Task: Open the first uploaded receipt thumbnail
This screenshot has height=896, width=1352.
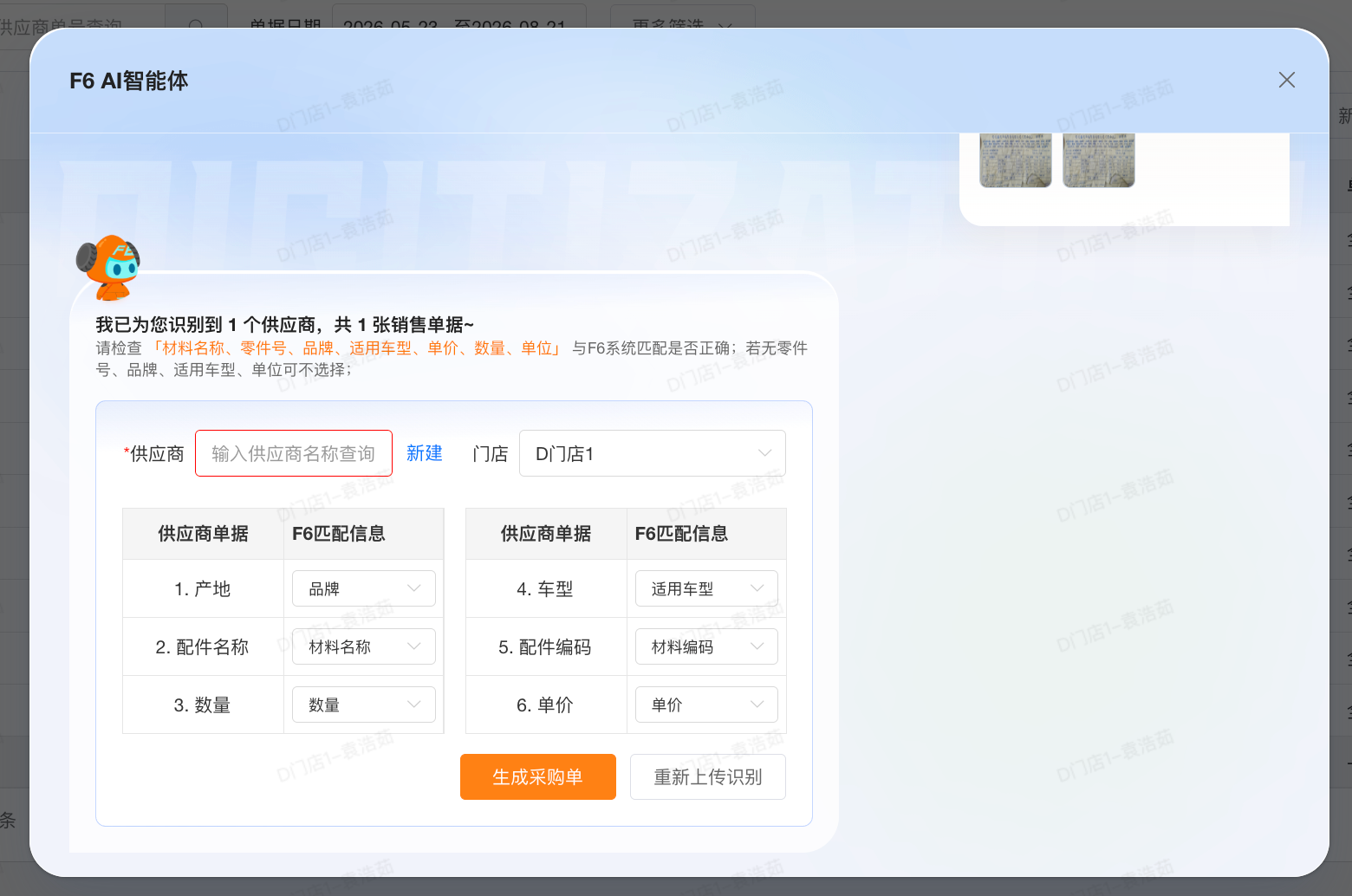Action: click(1015, 160)
